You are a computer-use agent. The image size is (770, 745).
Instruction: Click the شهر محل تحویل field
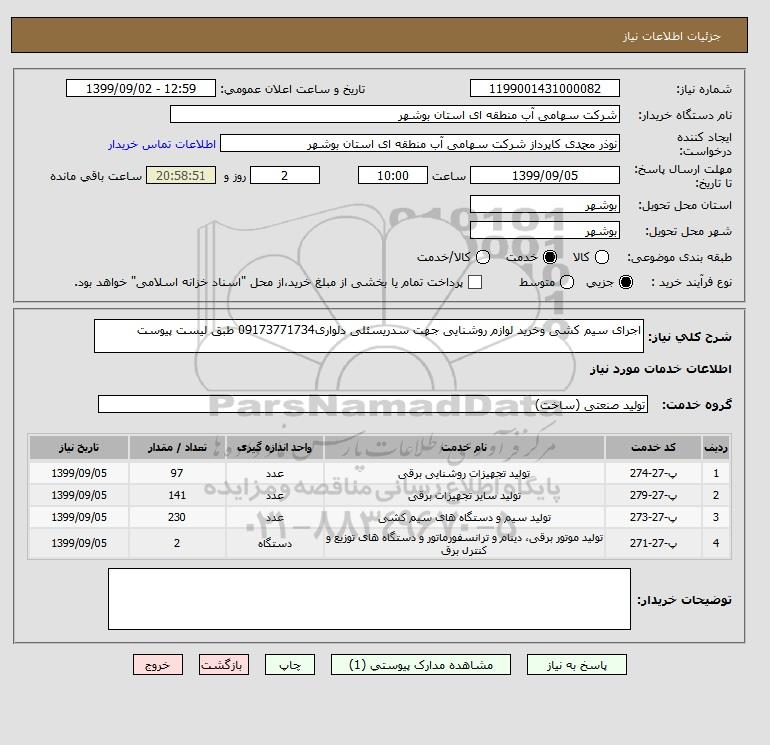(545, 230)
